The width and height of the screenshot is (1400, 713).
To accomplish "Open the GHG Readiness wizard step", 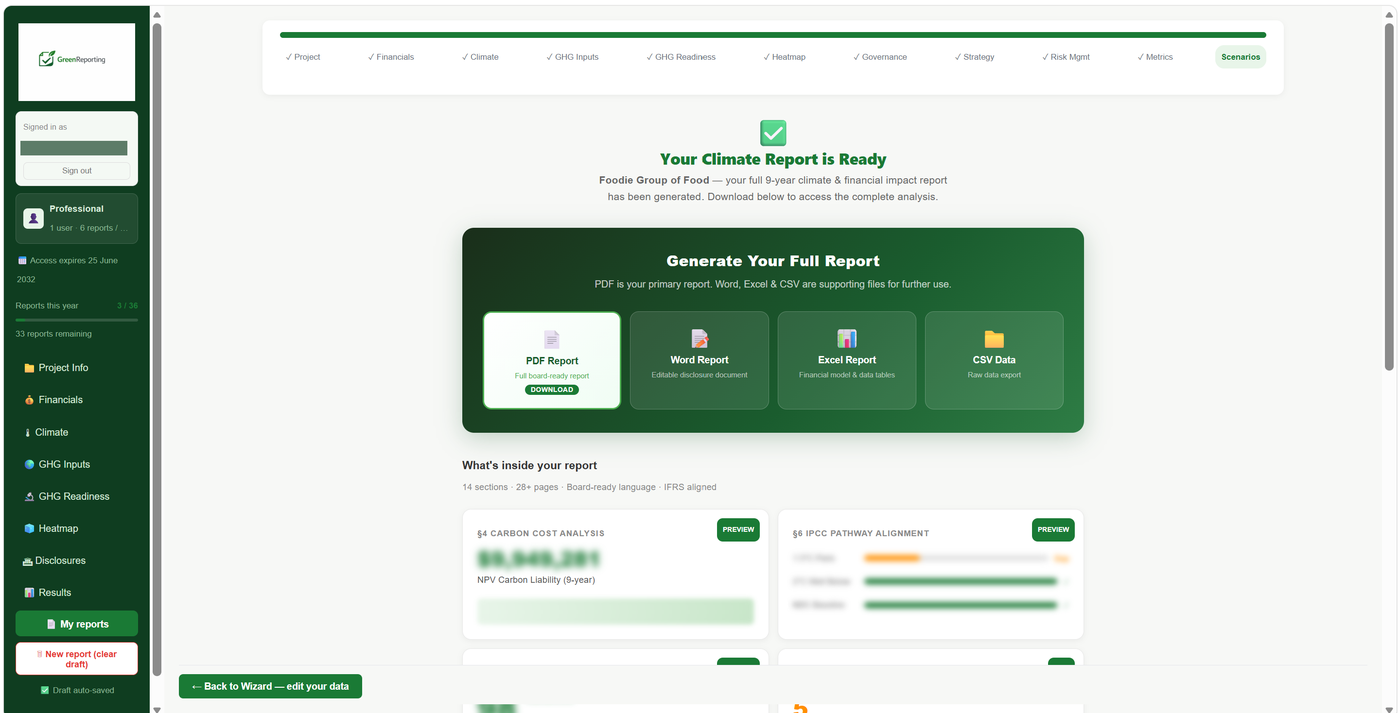I will click(681, 57).
